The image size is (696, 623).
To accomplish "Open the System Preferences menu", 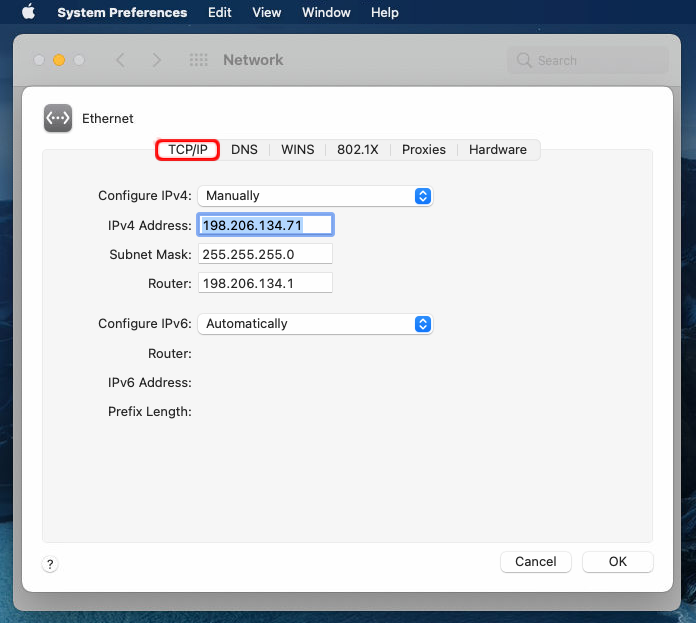I will tap(122, 12).
